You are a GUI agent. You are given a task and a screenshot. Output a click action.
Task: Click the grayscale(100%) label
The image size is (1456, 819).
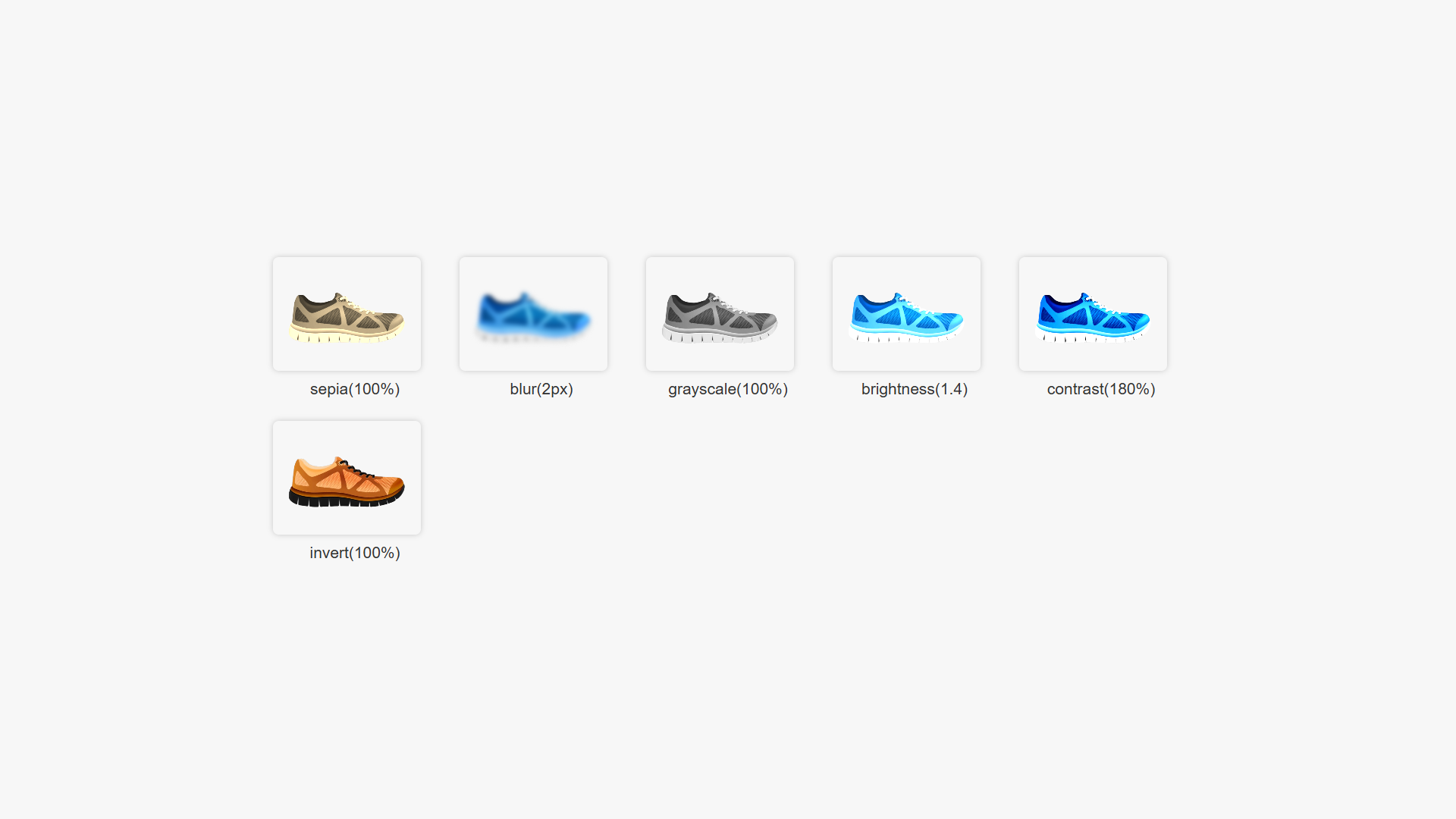pyautogui.click(x=727, y=389)
